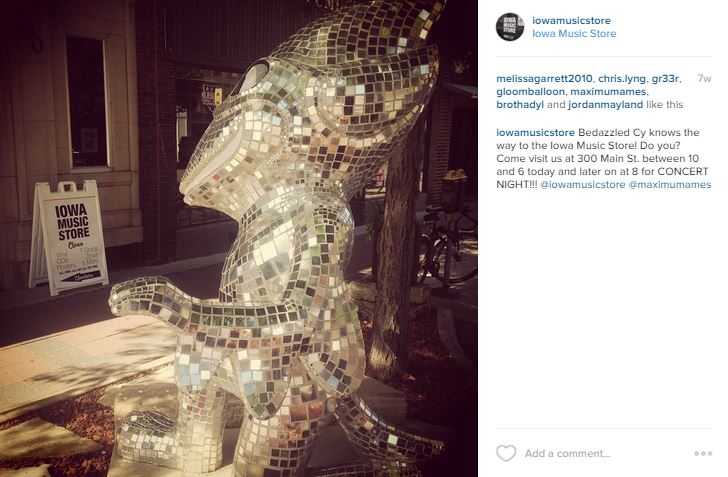
Task: Open maximumames liker profile link
Action: coord(608,91)
